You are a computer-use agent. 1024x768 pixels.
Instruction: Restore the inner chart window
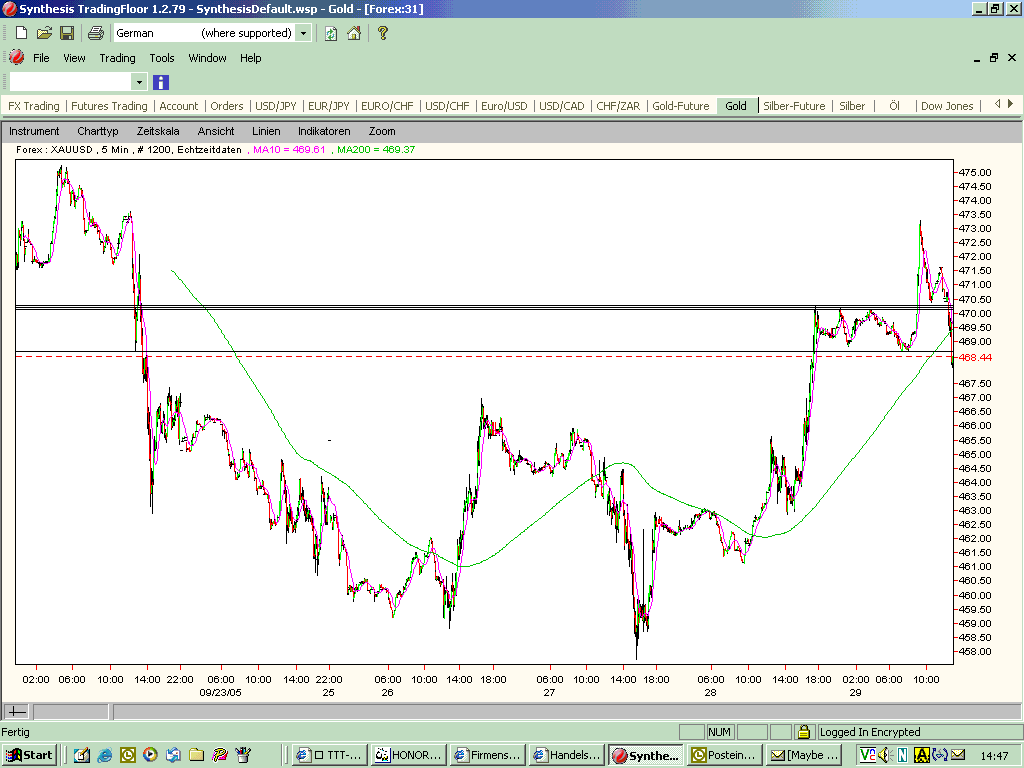click(x=994, y=57)
